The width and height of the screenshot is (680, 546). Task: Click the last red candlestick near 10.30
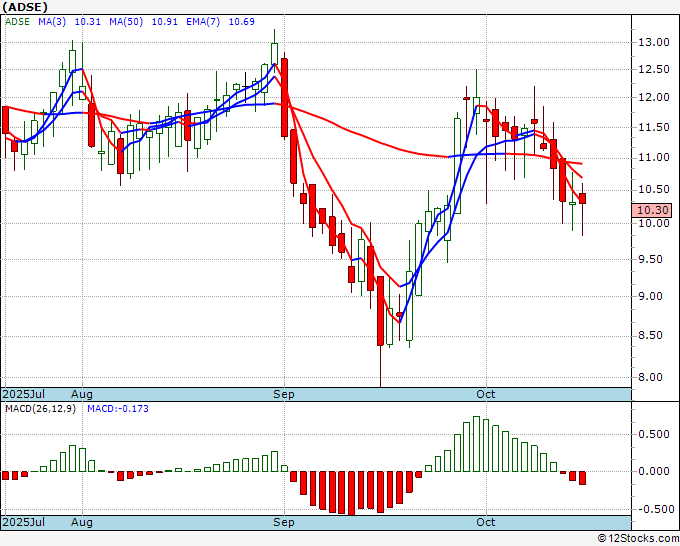tap(582, 199)
